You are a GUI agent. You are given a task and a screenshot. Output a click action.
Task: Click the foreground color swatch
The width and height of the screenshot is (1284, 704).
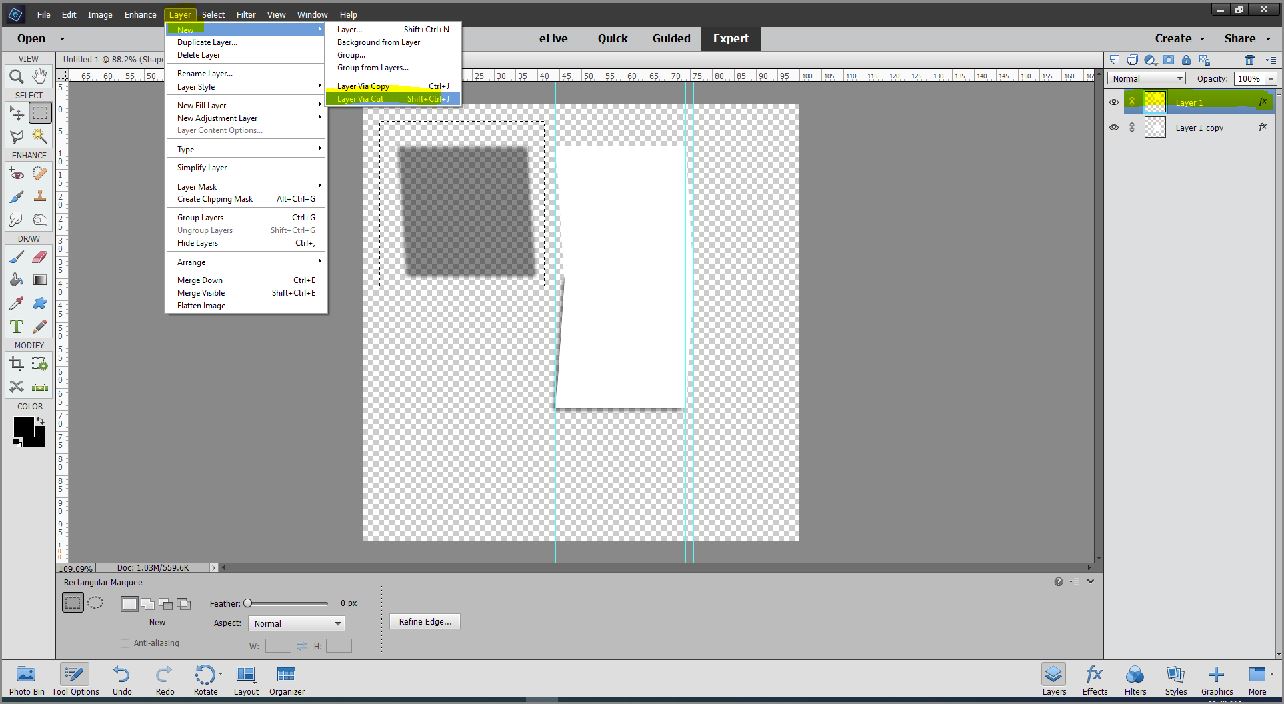22,427
